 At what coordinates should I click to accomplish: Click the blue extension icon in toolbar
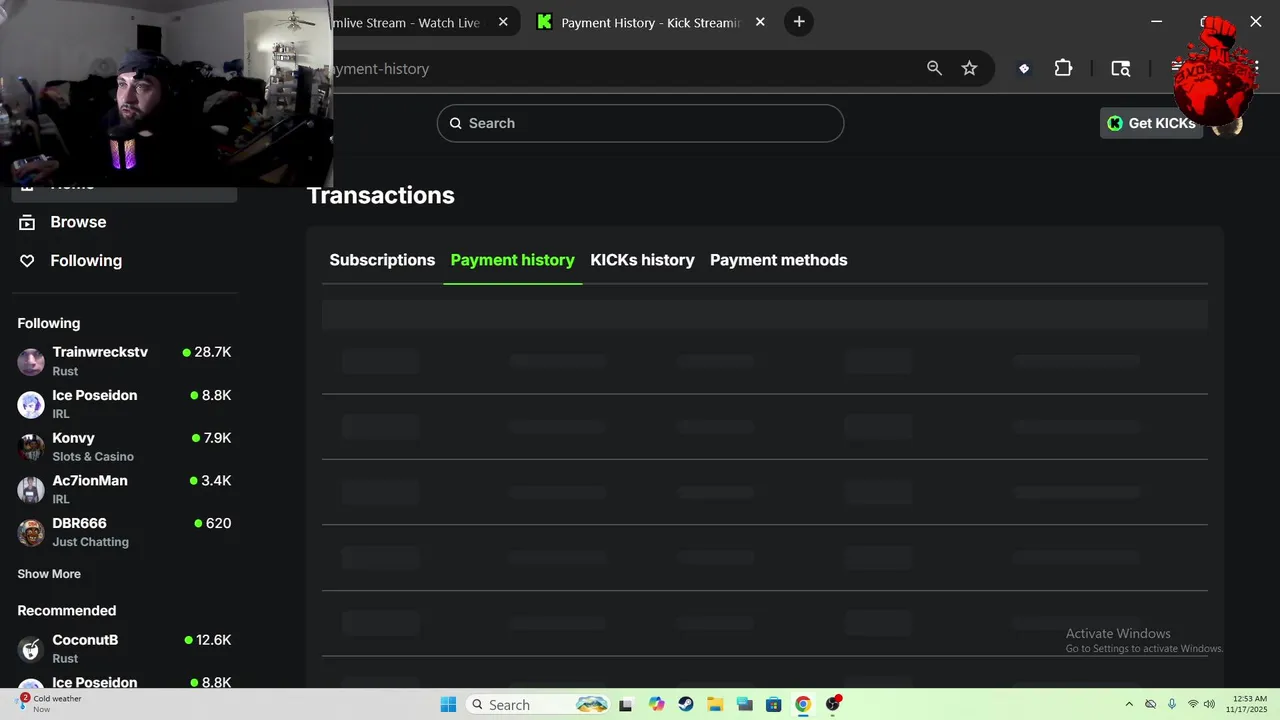click(1023, 68)
